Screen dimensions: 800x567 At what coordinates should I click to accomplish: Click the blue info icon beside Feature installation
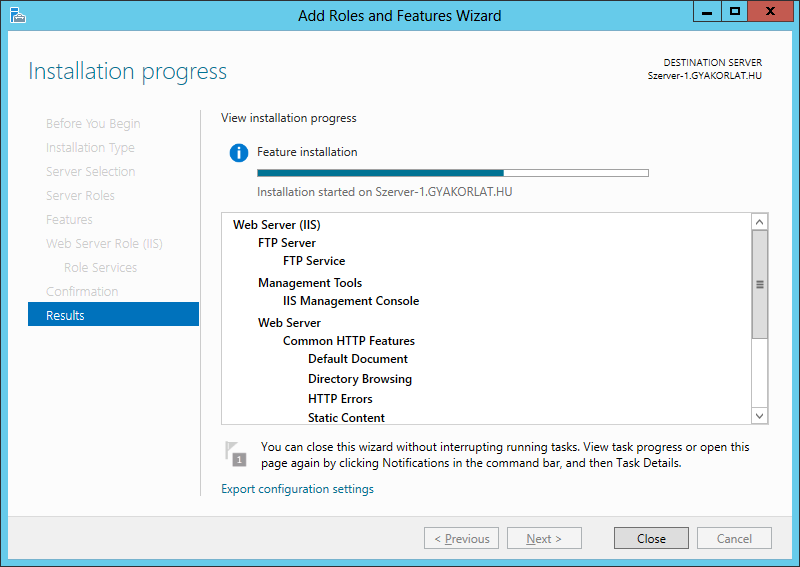(x=239, y=153)
